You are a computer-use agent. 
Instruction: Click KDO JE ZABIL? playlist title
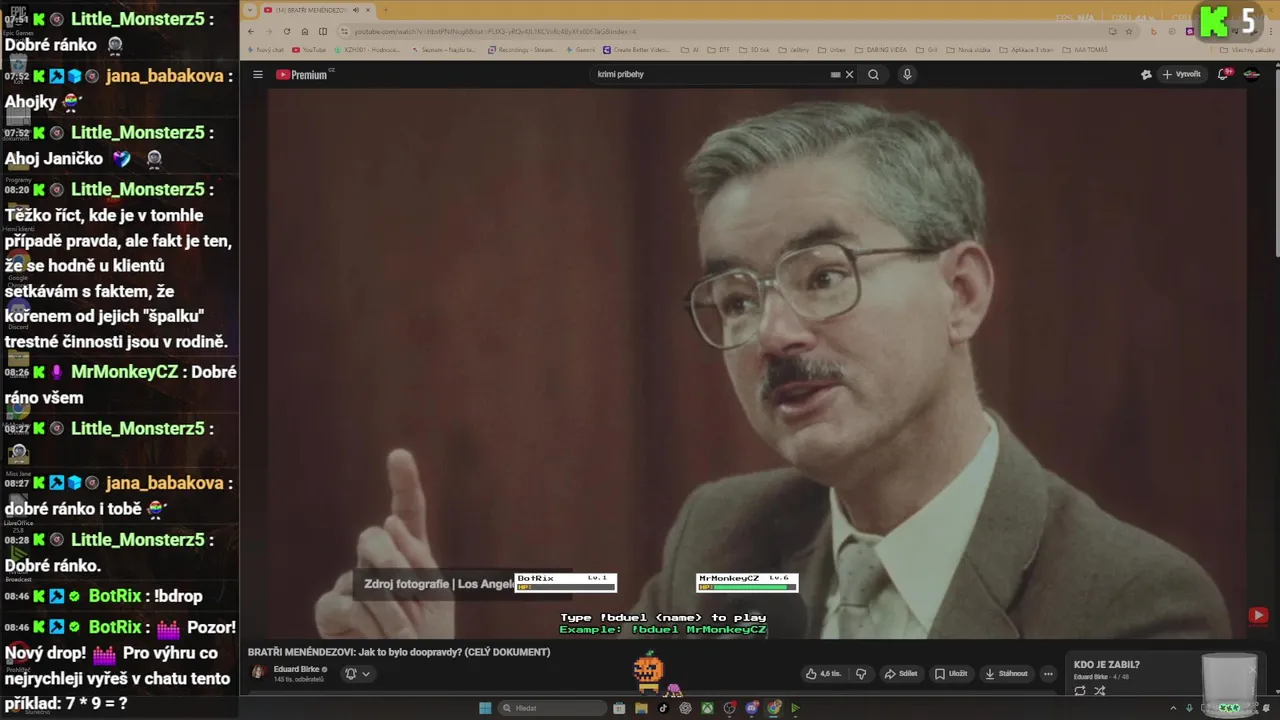click(x=1107, y=665)
